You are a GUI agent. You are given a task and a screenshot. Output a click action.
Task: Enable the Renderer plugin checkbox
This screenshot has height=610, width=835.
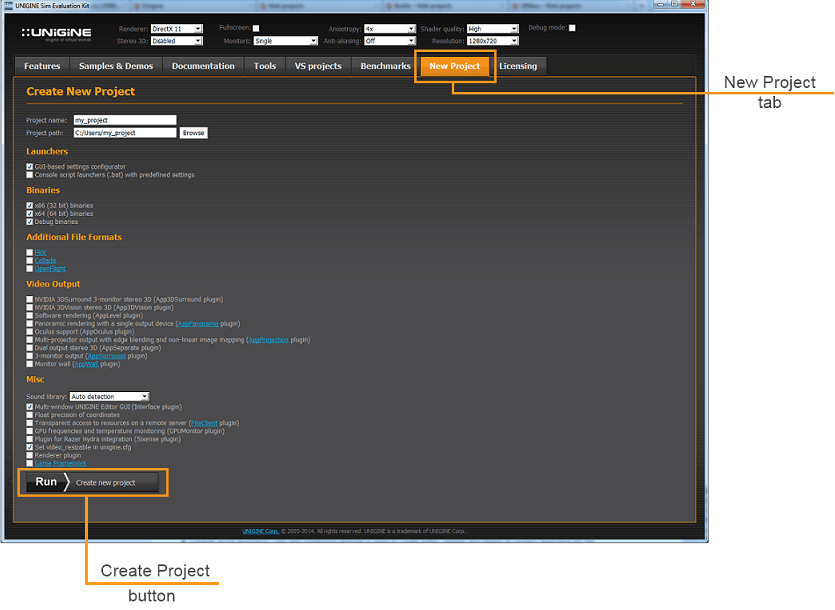tap(30, 456)
